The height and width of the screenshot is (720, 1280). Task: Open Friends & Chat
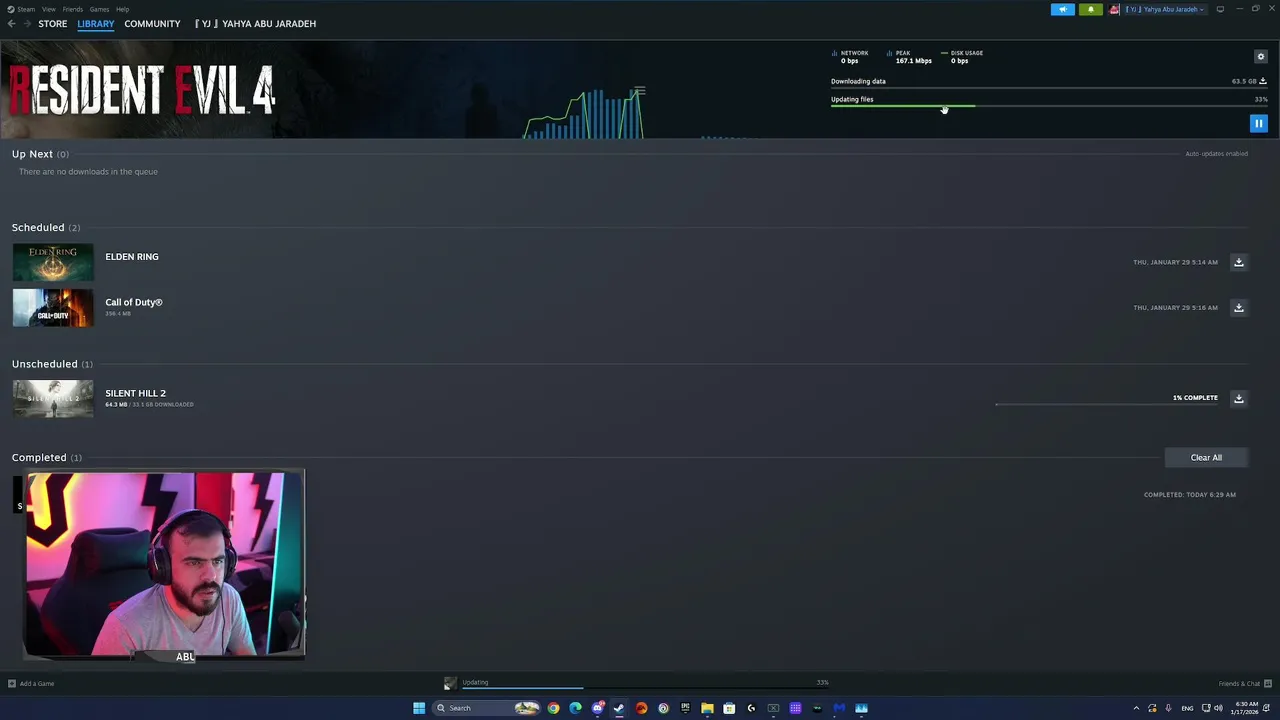1245,684
